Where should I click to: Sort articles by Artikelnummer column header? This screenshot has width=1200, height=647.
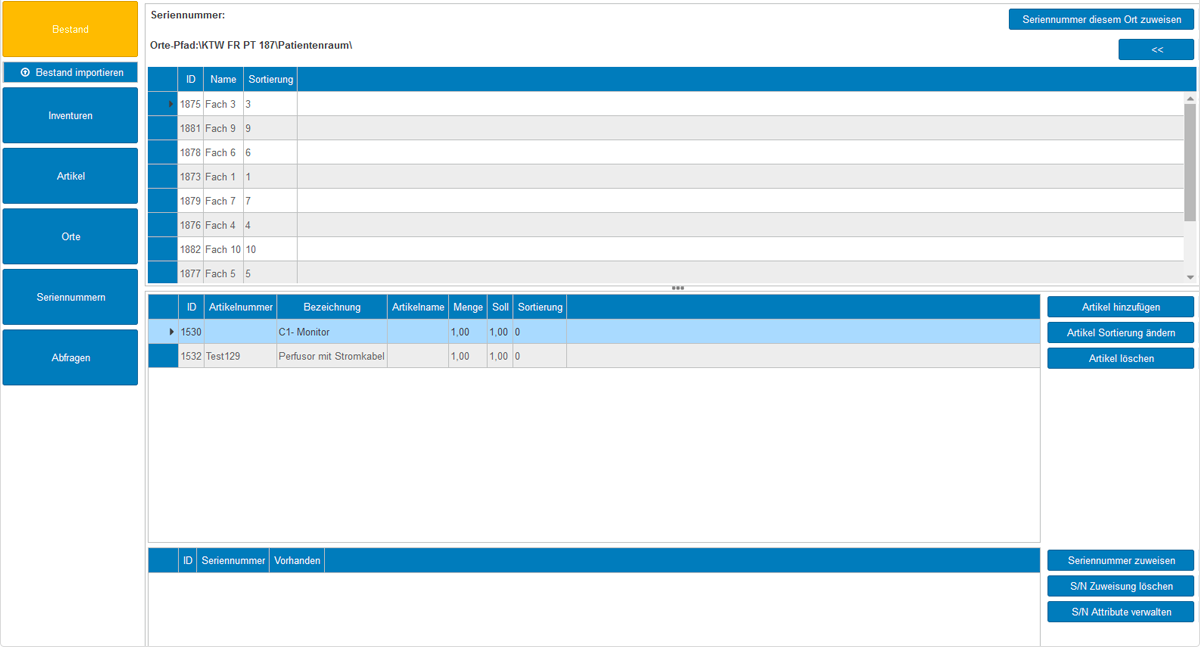240,307
